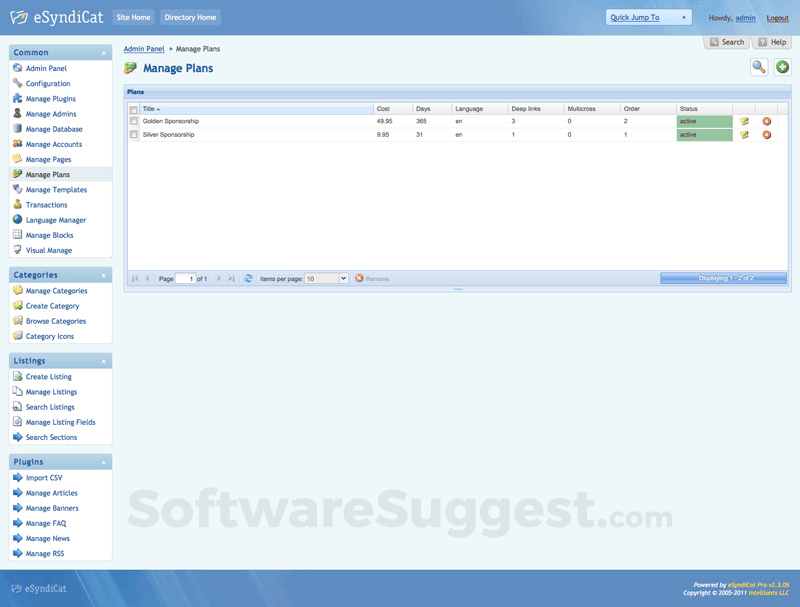Open Import CSV under Plugins
Image resolution: width=800 pixels, height=607 pixels.
[47, 477]
